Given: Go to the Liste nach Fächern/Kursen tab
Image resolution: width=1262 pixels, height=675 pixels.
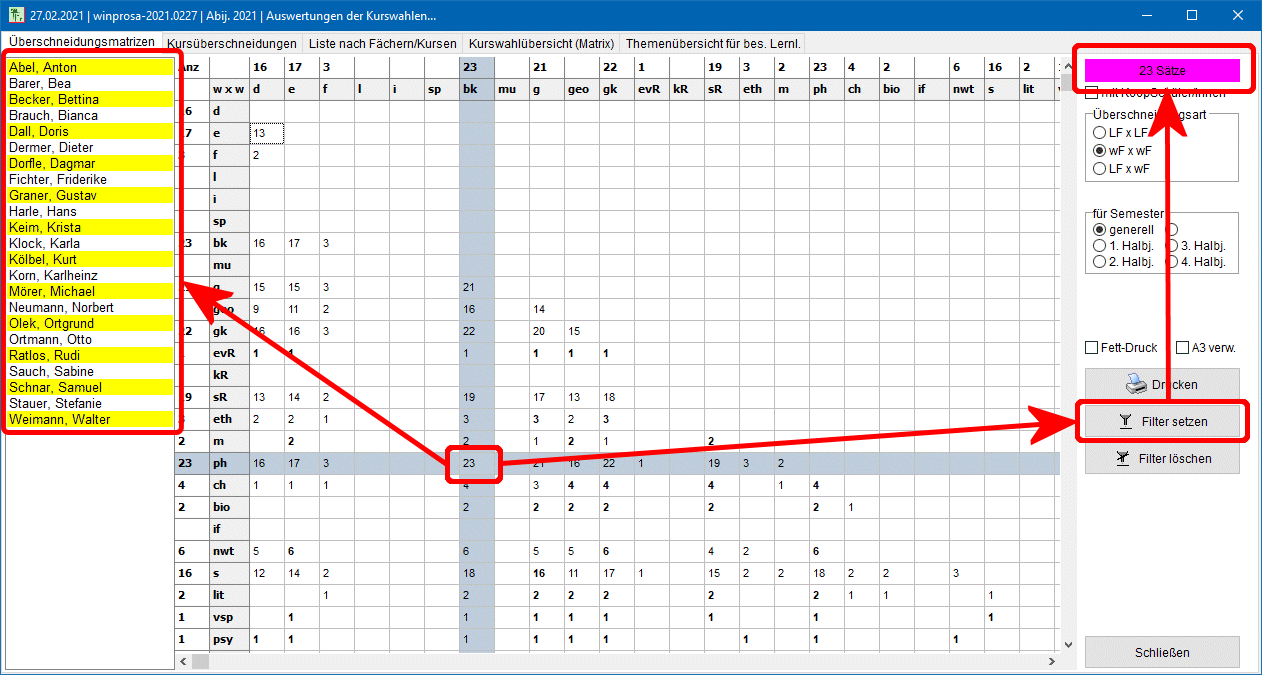Looking at the screenshot, I should pos(383,44).
